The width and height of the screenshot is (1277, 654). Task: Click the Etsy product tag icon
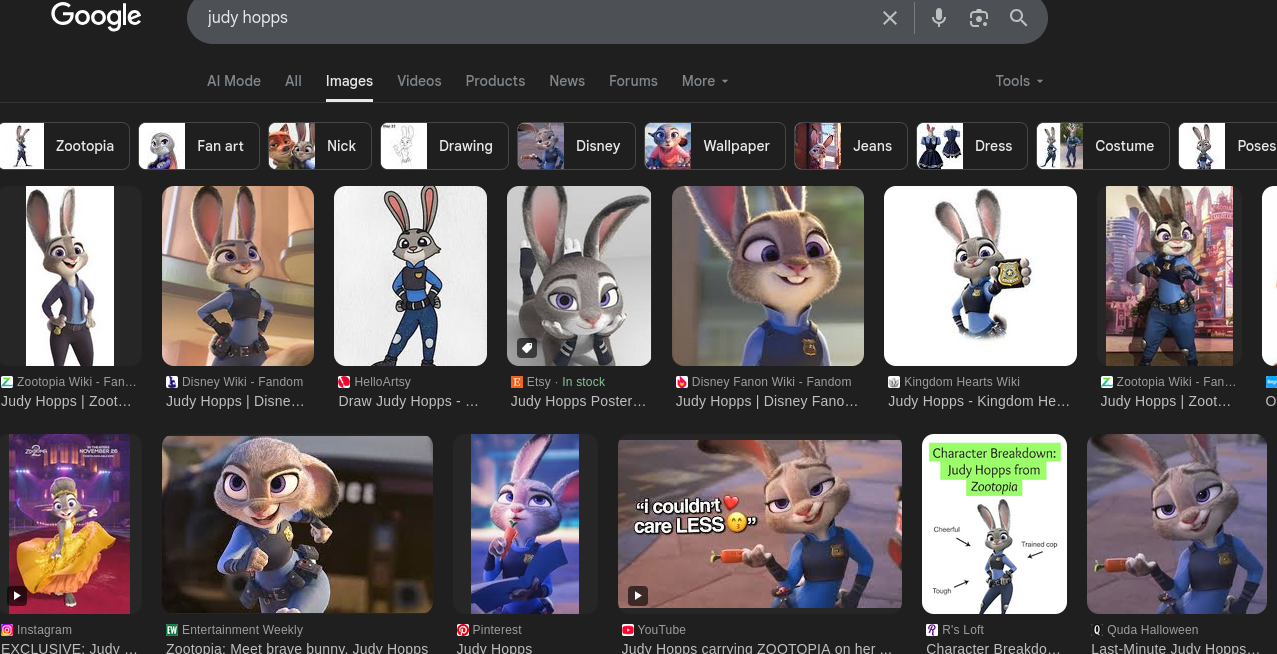click(x=527, y=348)
